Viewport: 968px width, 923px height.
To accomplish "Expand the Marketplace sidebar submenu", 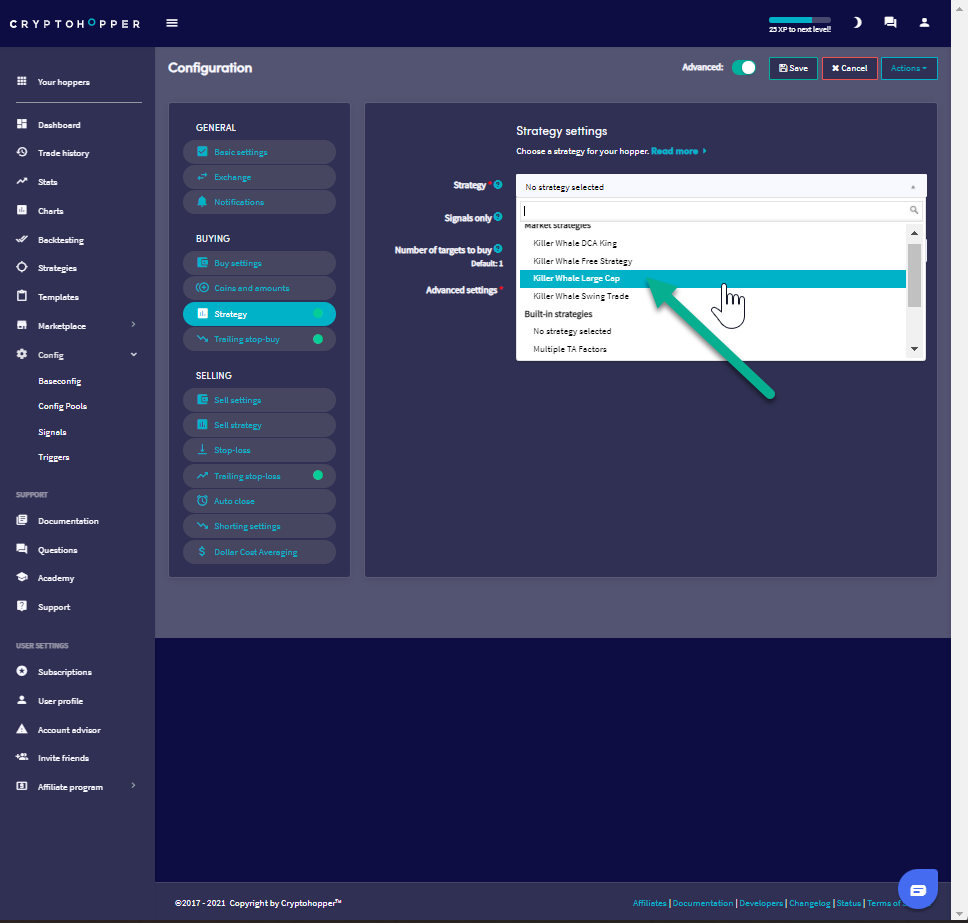I will point(134,326).
